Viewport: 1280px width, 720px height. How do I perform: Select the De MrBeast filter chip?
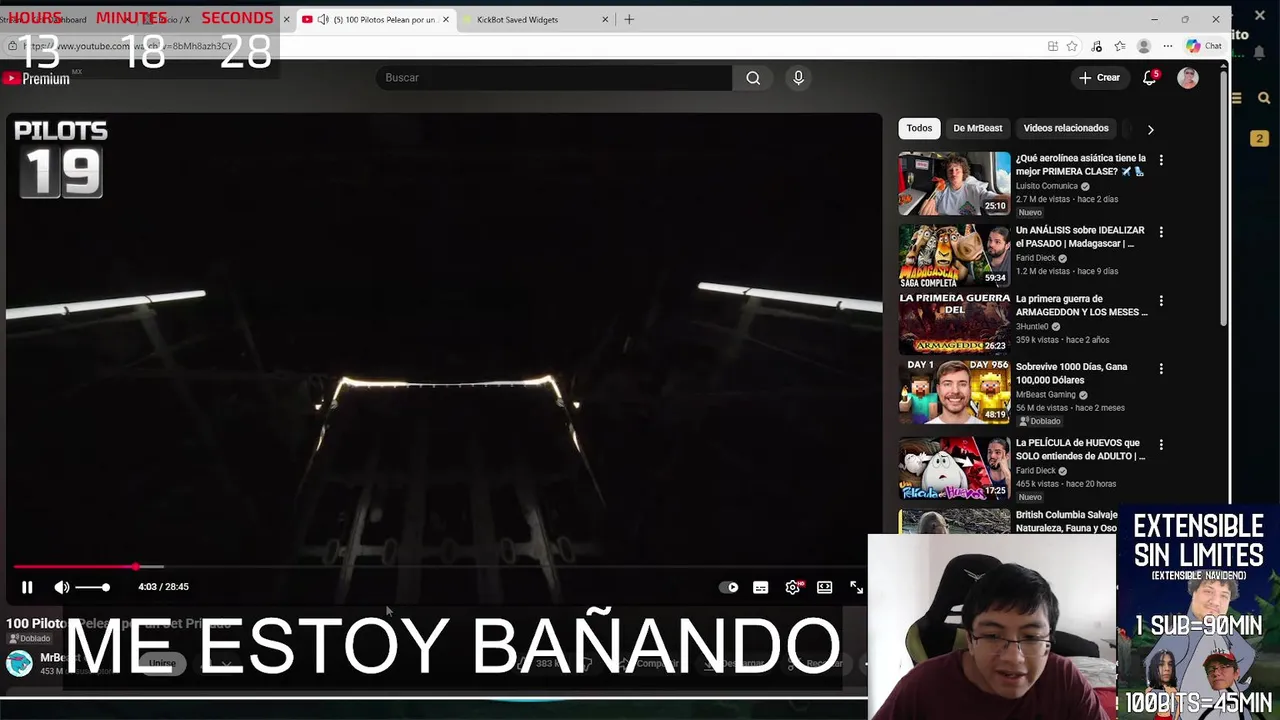pos(977,128)
